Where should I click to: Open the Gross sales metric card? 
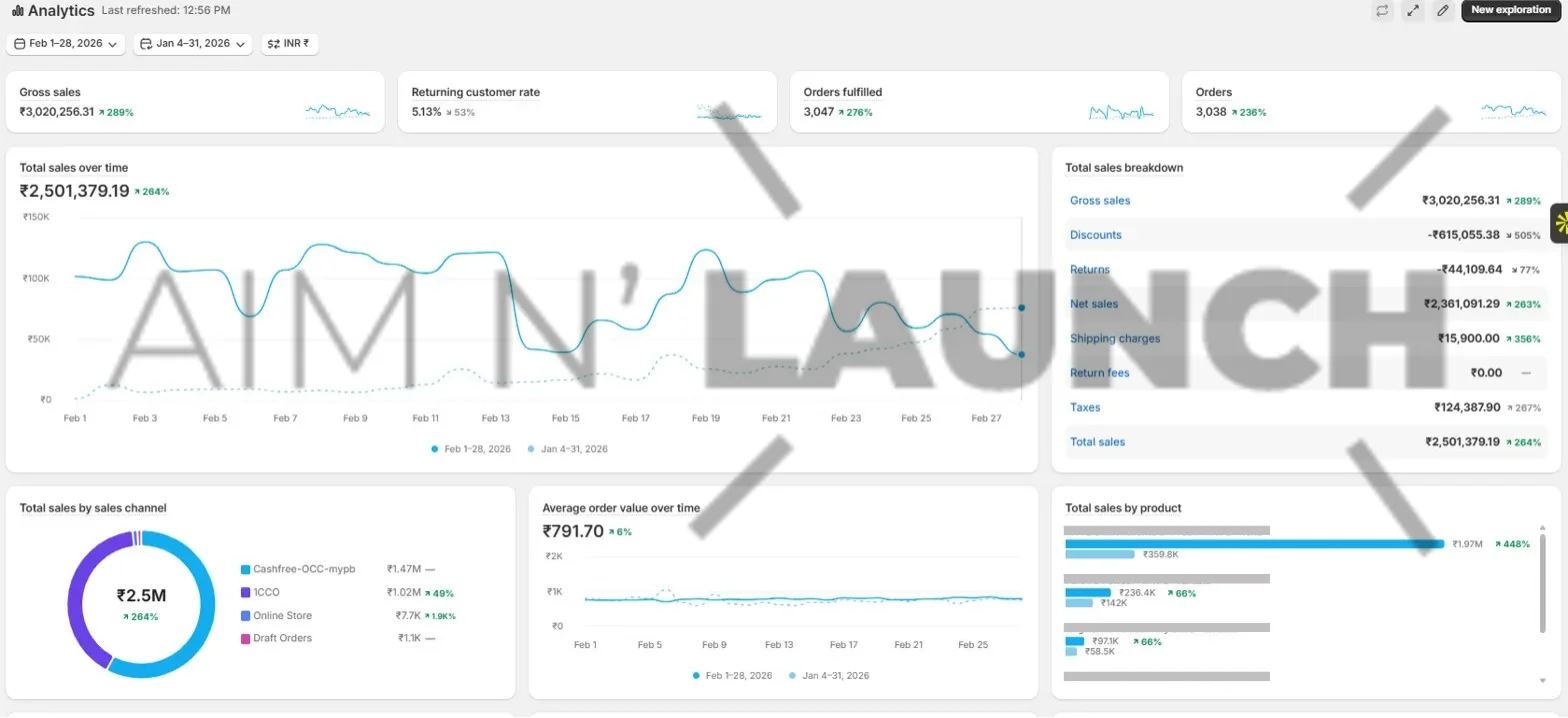[195, 102]
